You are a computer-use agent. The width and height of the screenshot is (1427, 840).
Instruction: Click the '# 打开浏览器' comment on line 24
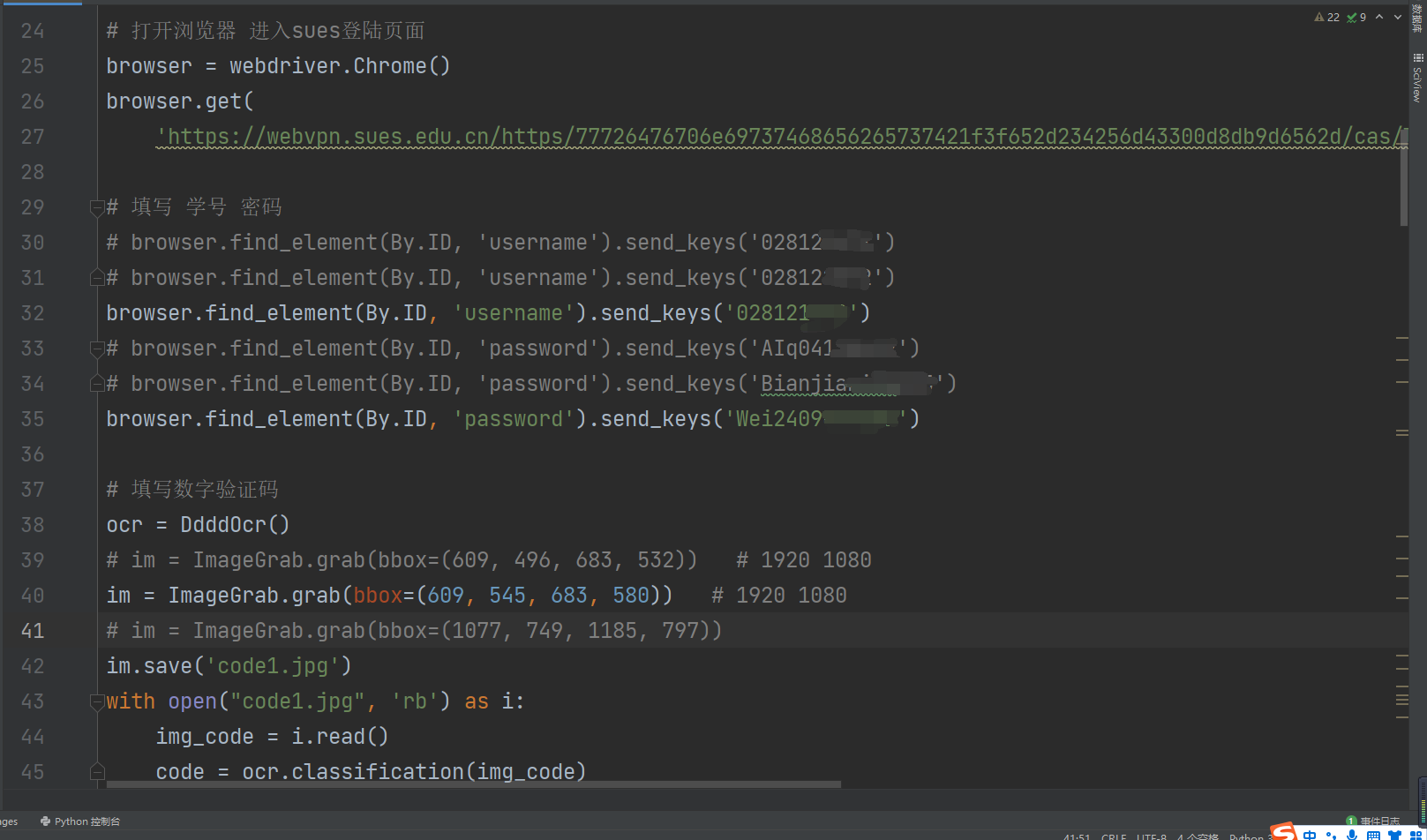click(x=171, y=31)
